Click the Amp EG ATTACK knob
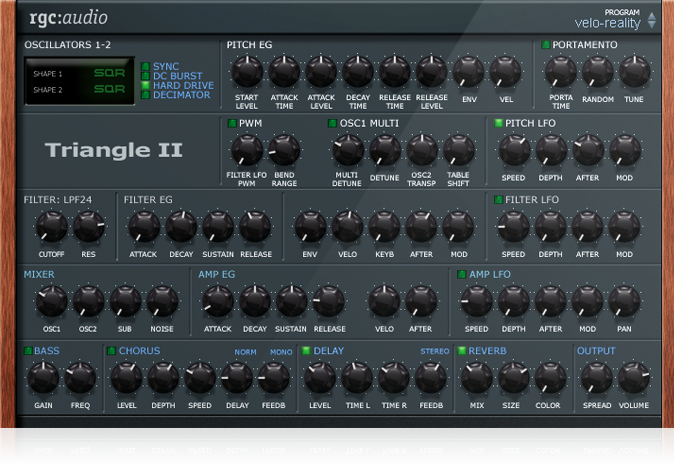Image resolution: width=674 pixels, height=465 pixels. (218, 301)
